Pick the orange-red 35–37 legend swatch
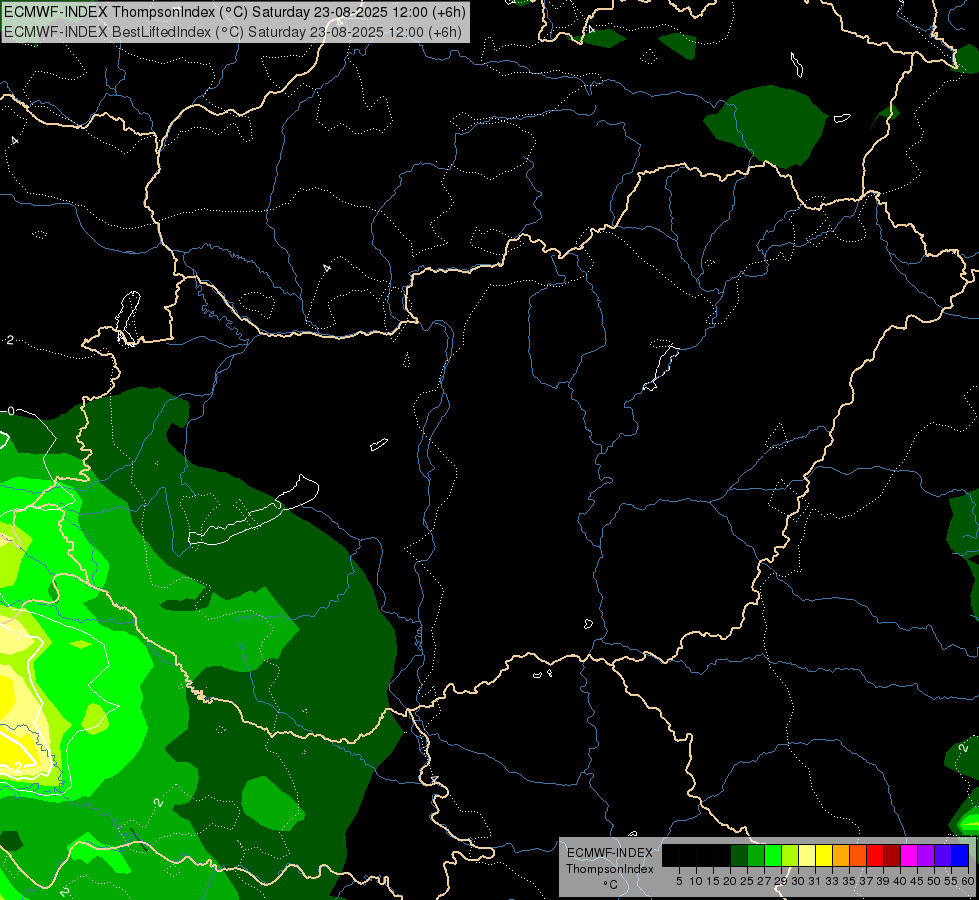The height and width of the screenshot is (900, 979). click(858, 855)
